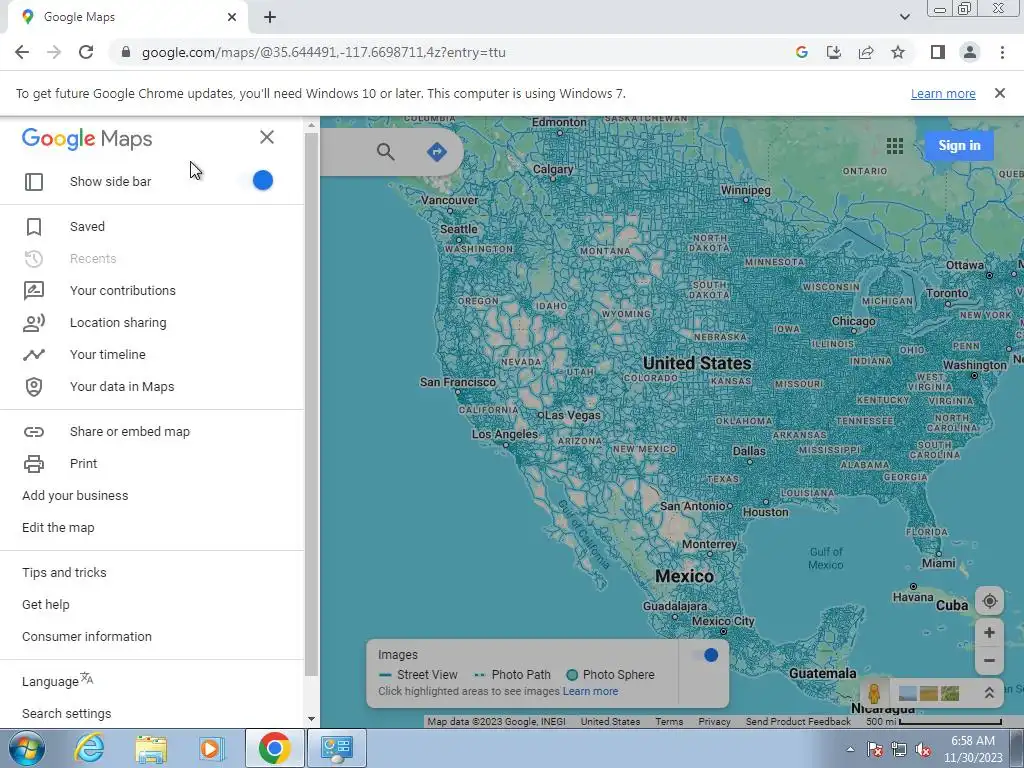This screenshot has height=768, width=1024.
Task: Select the Google Maps tab
Action: [x=128, y=18]
